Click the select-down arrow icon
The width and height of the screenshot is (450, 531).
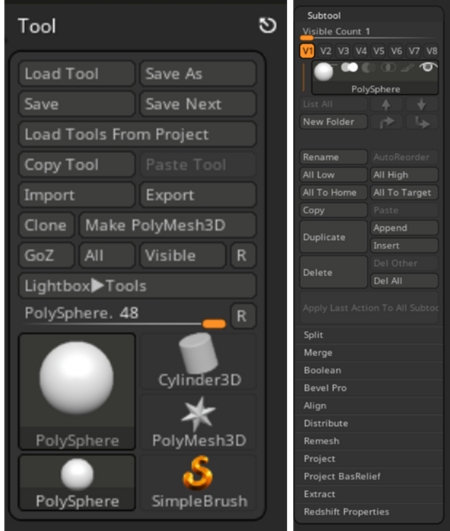(422, 104)
